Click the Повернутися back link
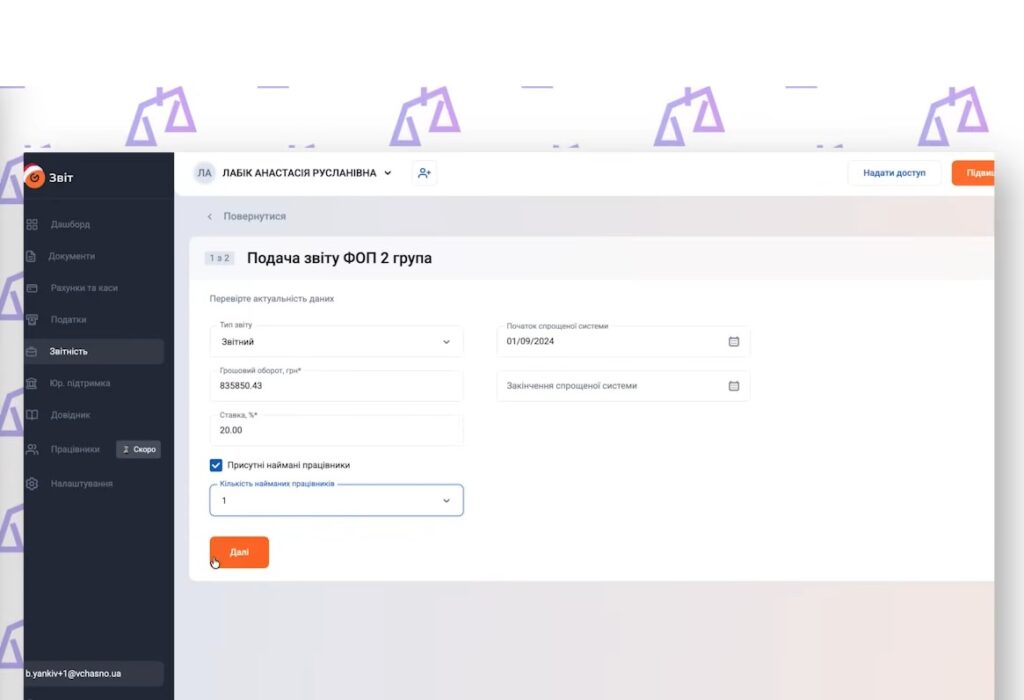 pos(254,216)
